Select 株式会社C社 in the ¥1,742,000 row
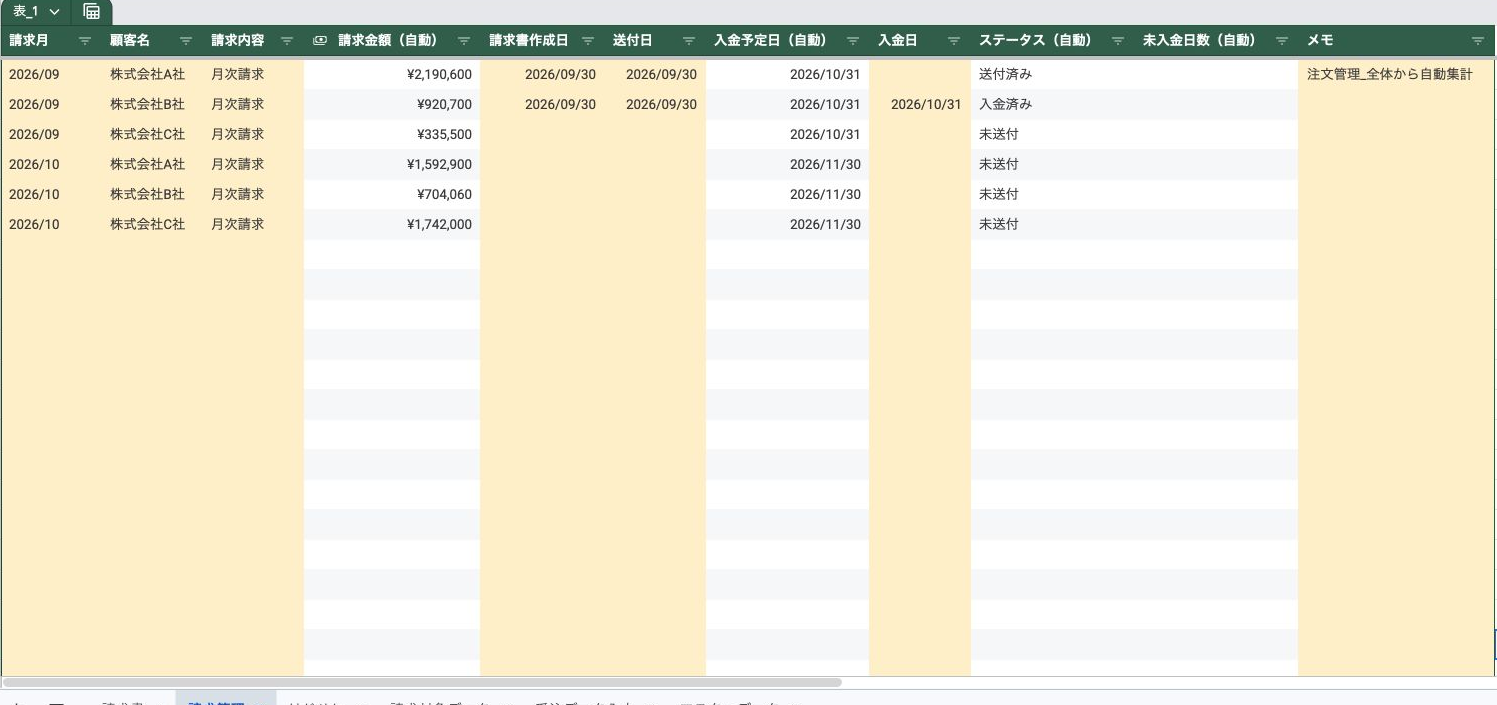The width and height of the screenshot is (1497, 705). click(x=152, y=224)
